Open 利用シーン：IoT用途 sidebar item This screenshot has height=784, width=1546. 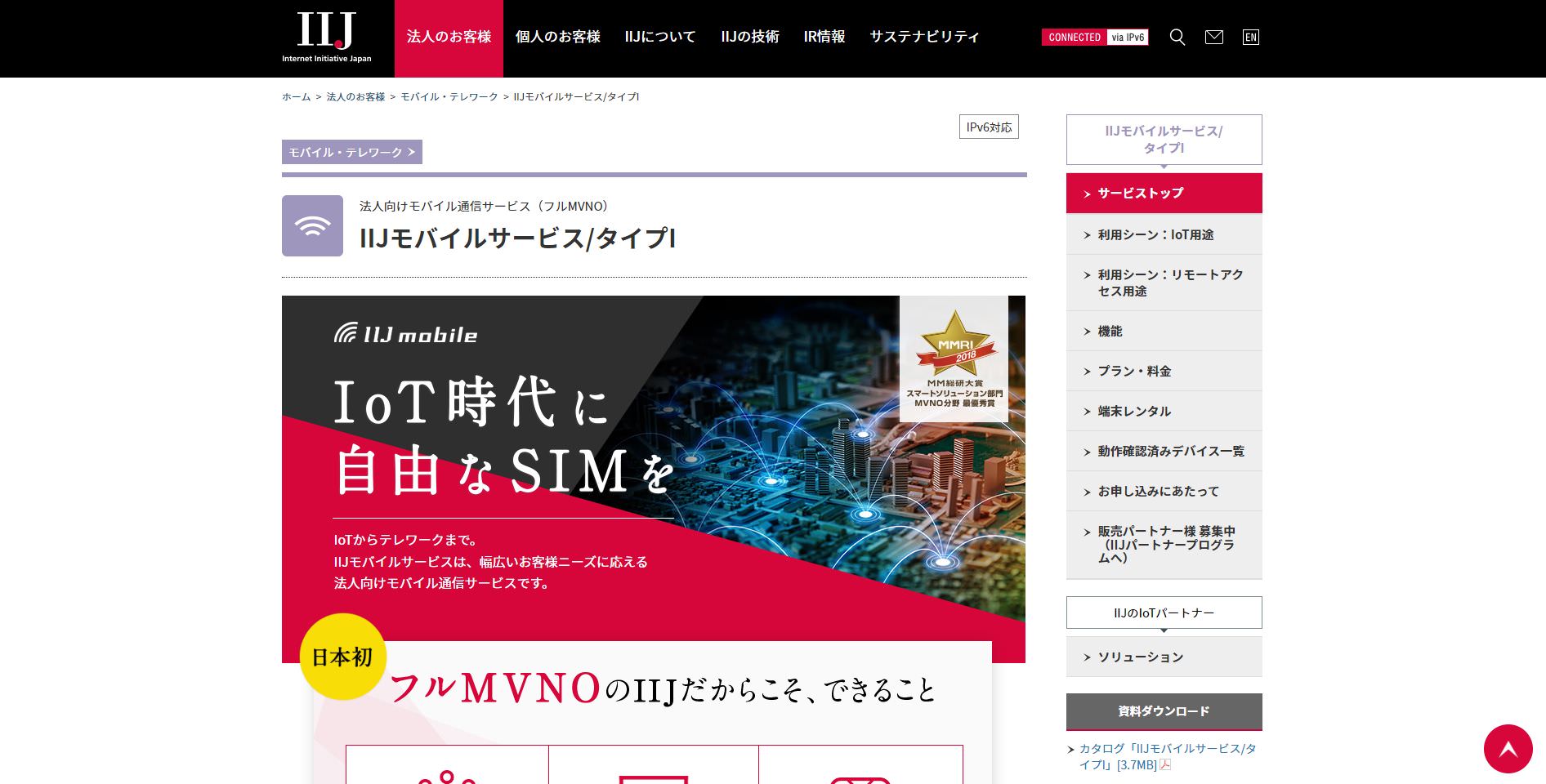point(1164,234)
